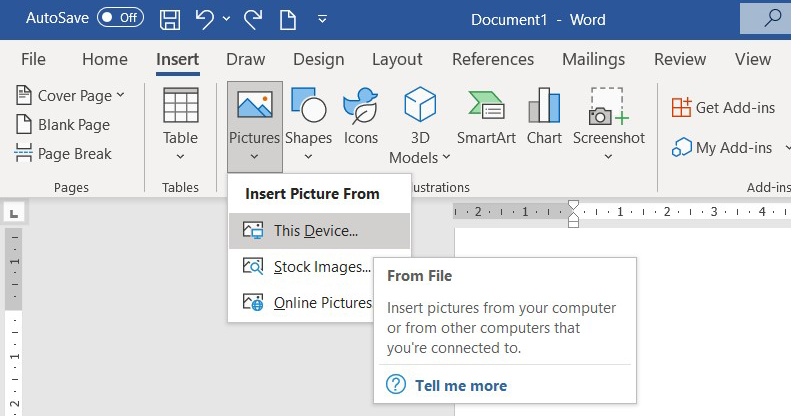Go to the Design tab
The height and width of the screenshot is (416, 791).
coord(319,60)
